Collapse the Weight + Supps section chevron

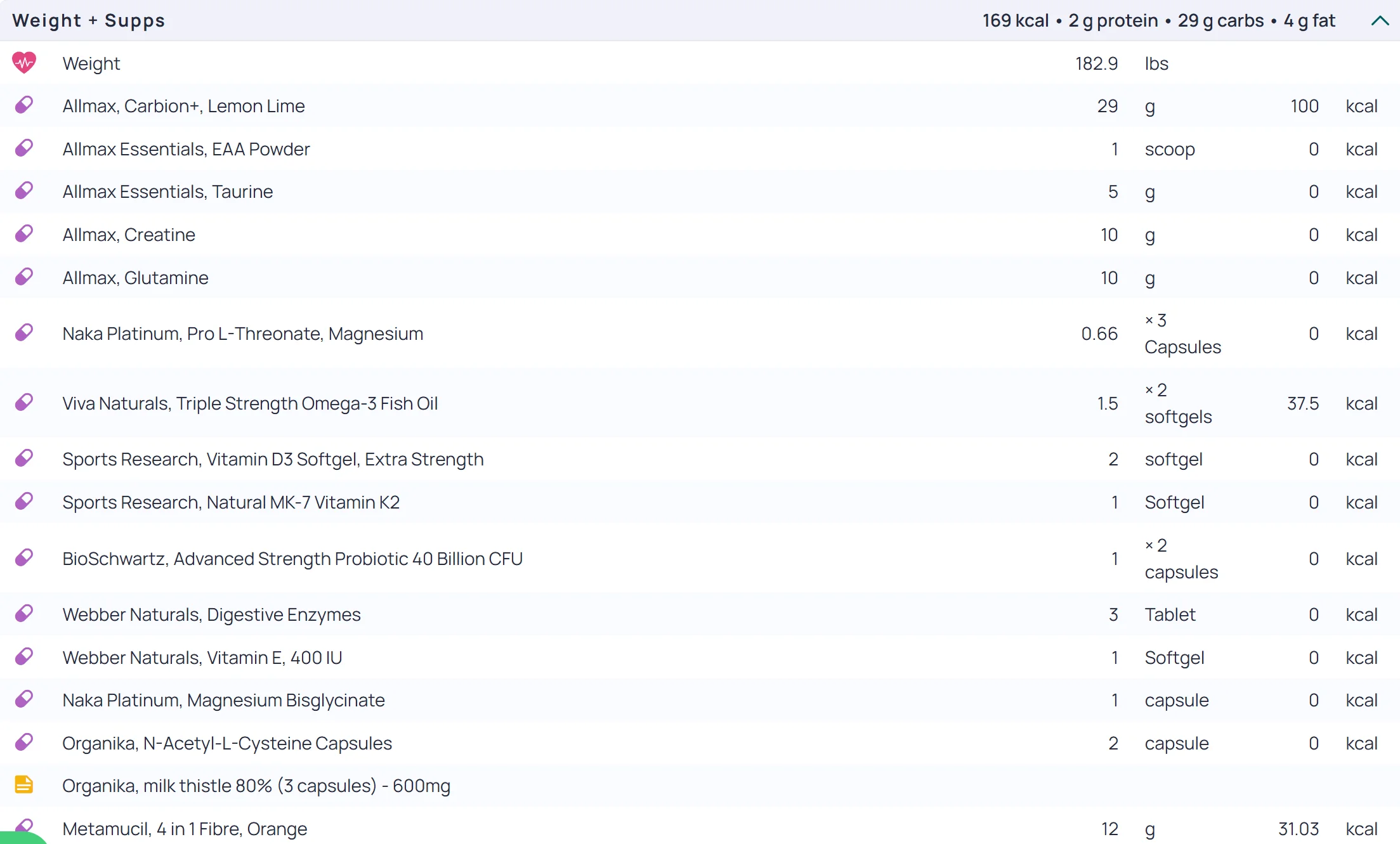pos(1380,21)
